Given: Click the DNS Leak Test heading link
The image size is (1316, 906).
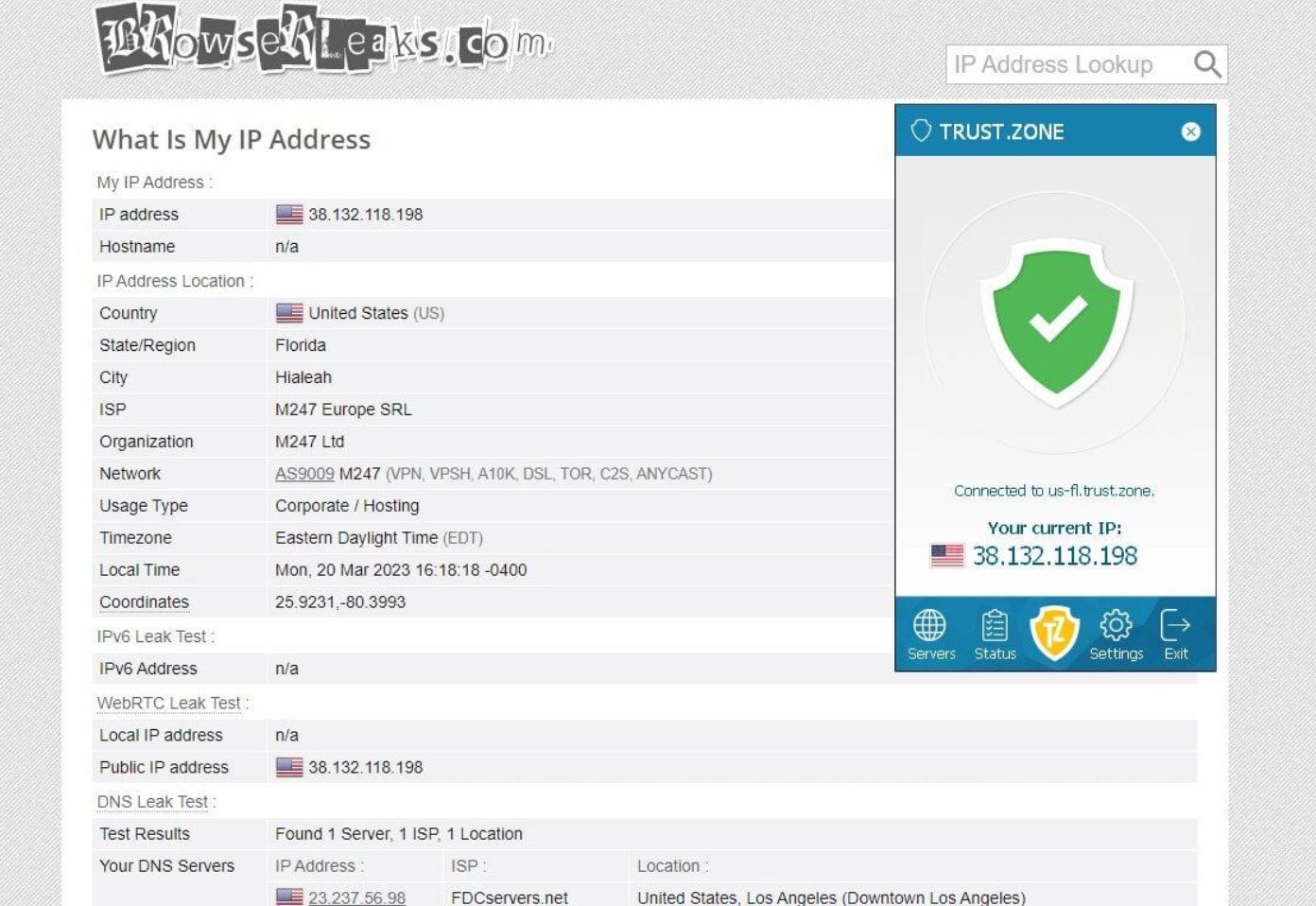Looking at the screenshot, I should [152, 802].
